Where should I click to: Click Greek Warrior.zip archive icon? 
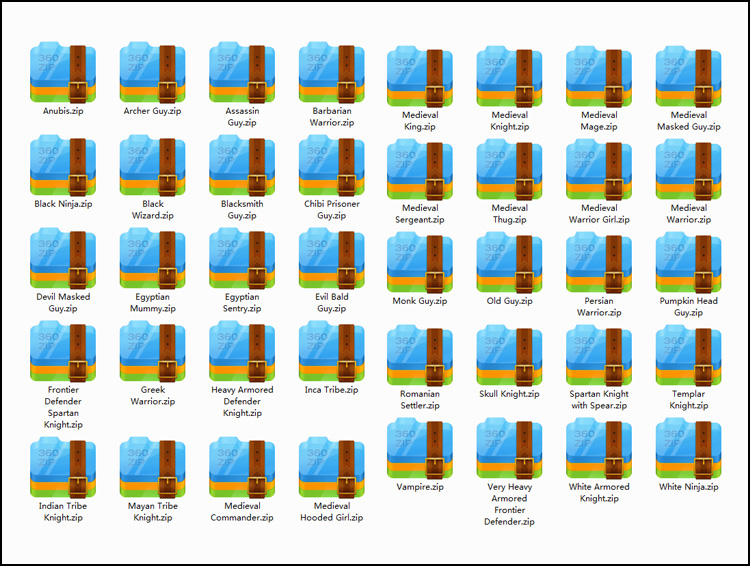pyautogui.click(x=153, y=351)
